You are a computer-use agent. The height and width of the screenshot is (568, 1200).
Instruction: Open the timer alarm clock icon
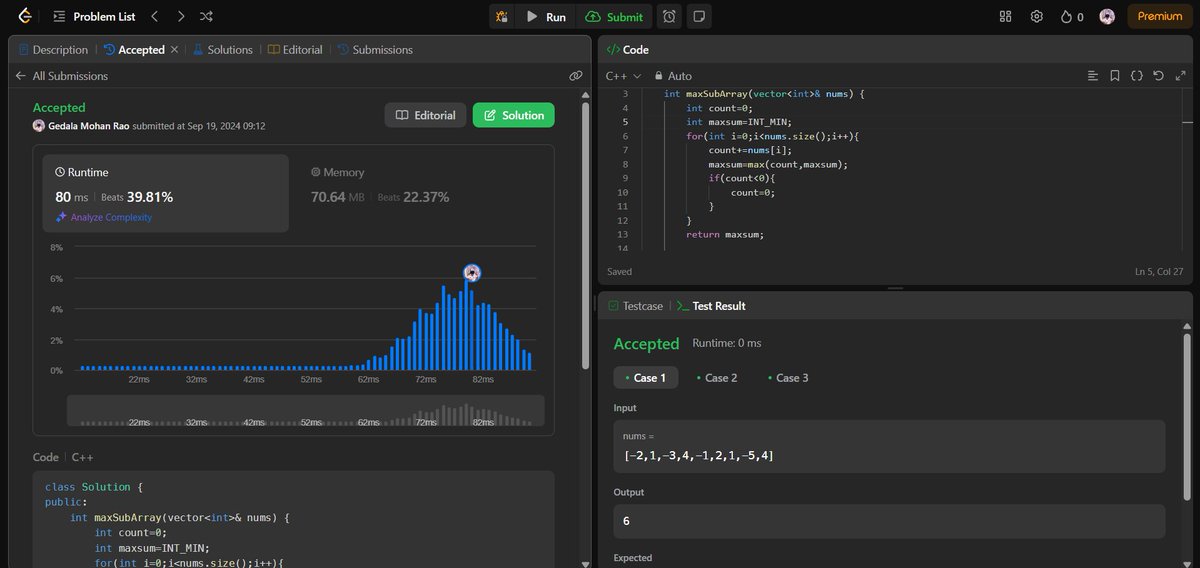669,17
